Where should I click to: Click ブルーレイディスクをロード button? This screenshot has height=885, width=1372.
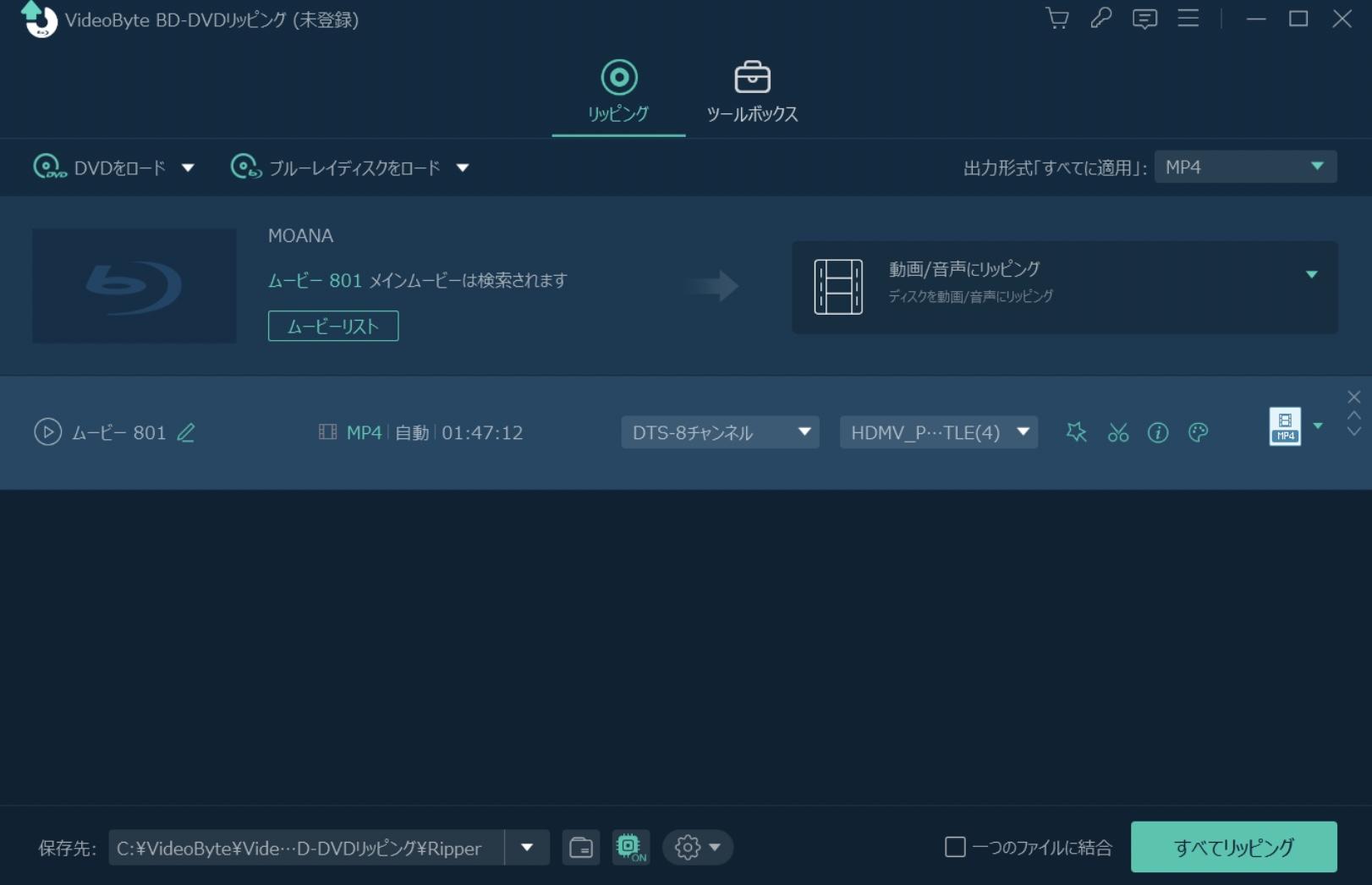[x=336, y=168]
